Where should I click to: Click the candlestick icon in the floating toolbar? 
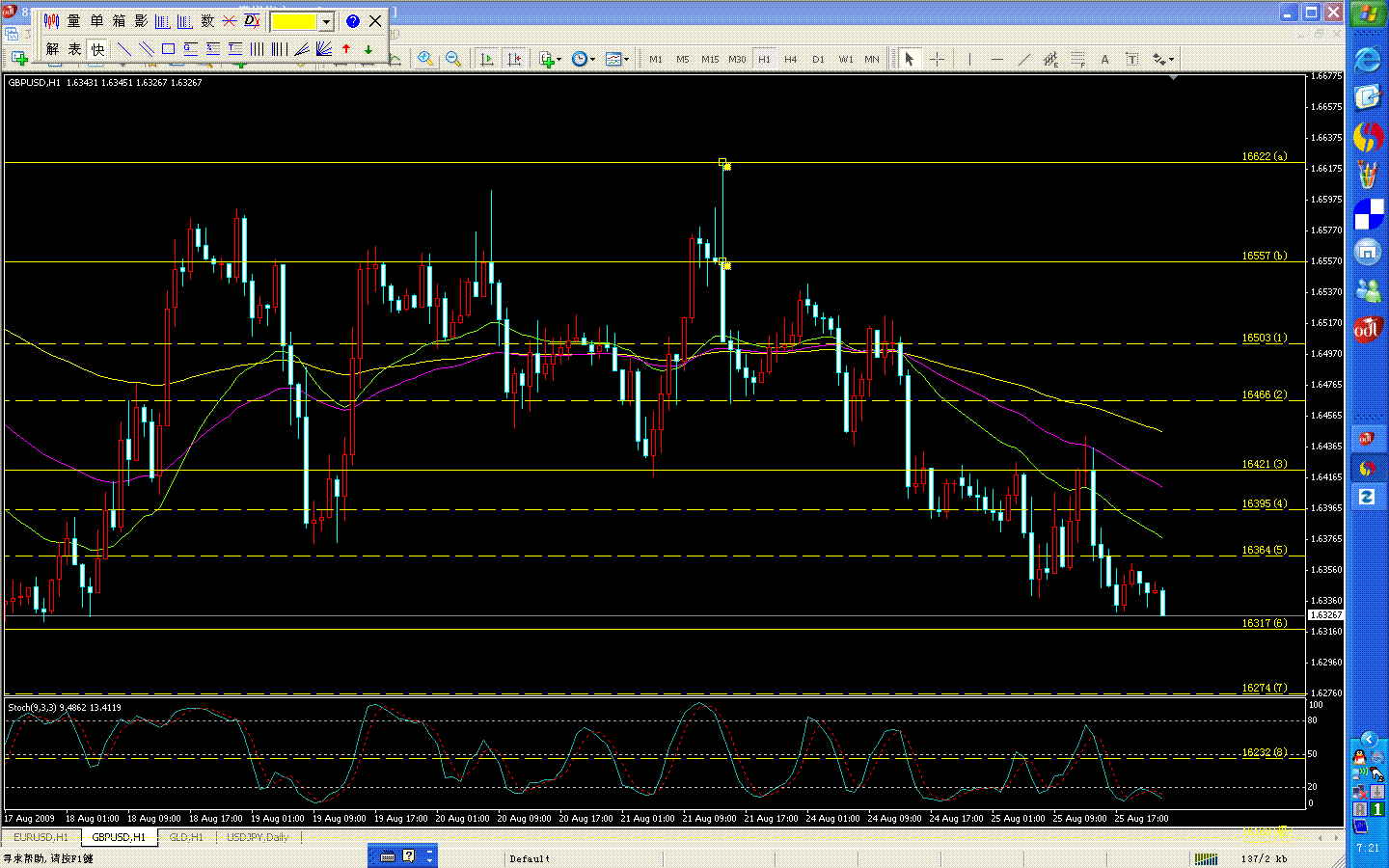pyautogui.click(x=51, y=21)
